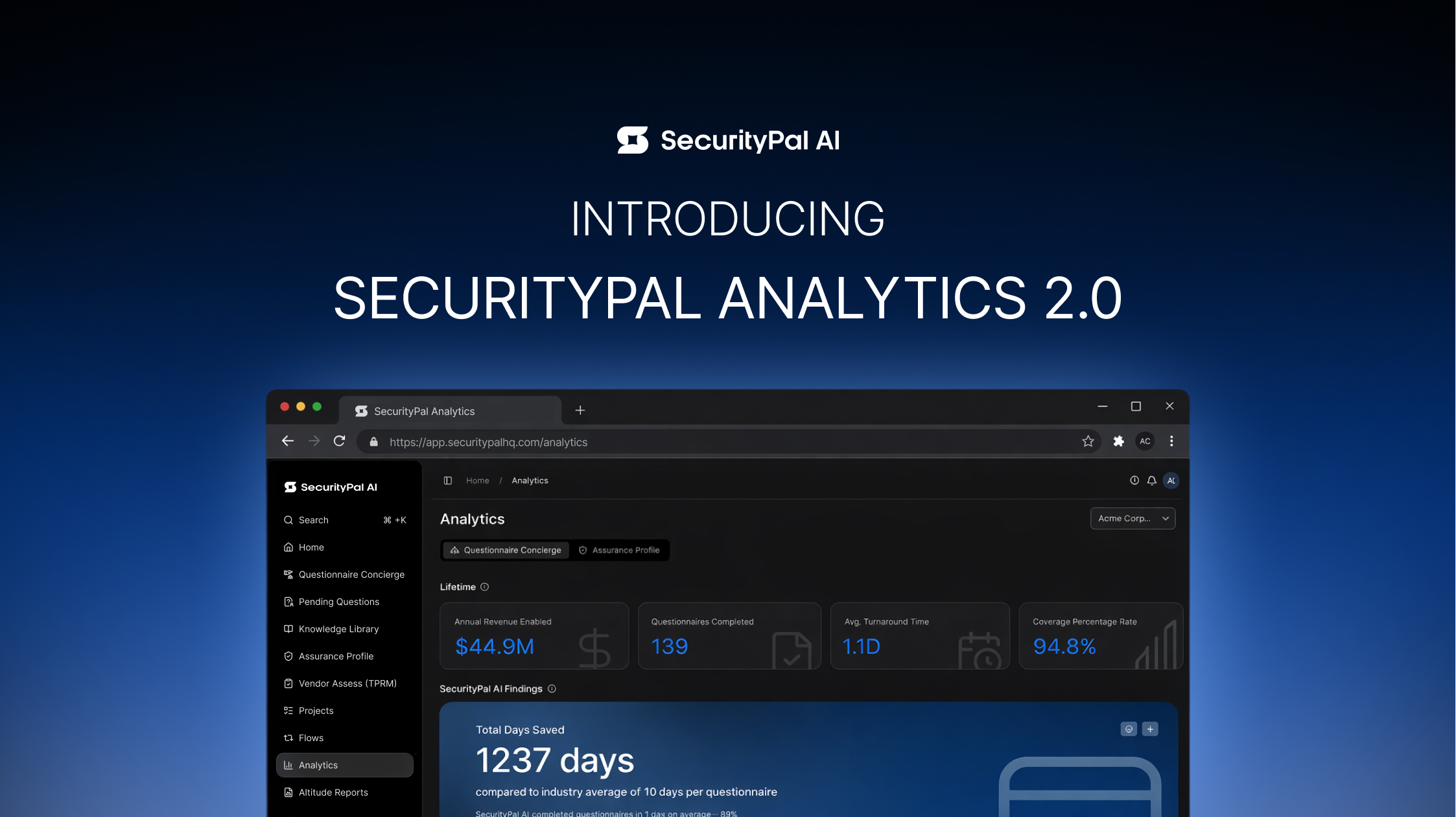This screenshot has width=1456, height=817.
Task: Expand the Acme Corp dropdown
Action: [x=1132, y=518]
